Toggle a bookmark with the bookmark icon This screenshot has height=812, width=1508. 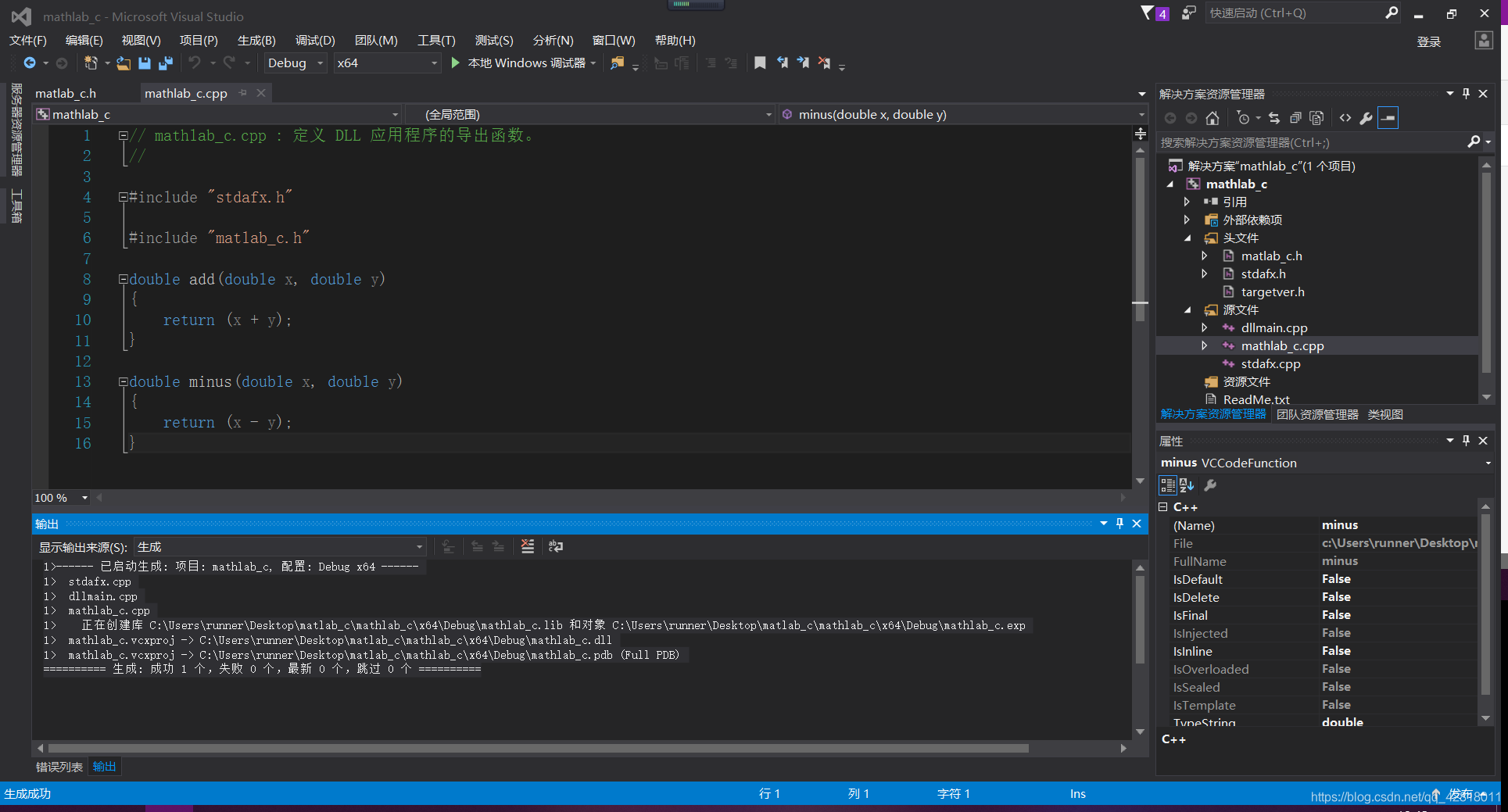point(760,63)
